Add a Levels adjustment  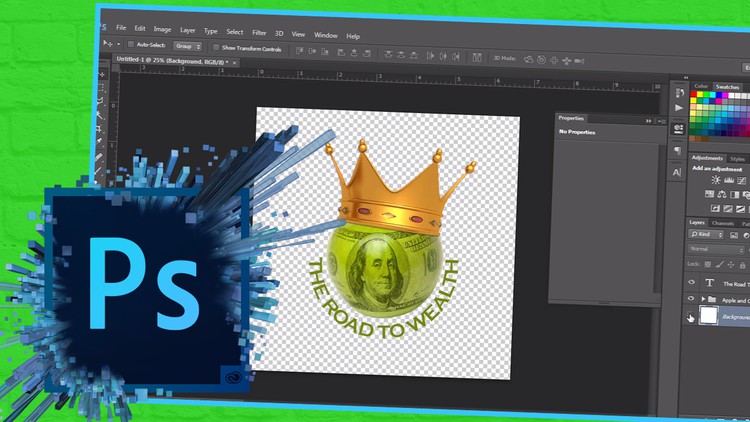click(x=729, y=180)
